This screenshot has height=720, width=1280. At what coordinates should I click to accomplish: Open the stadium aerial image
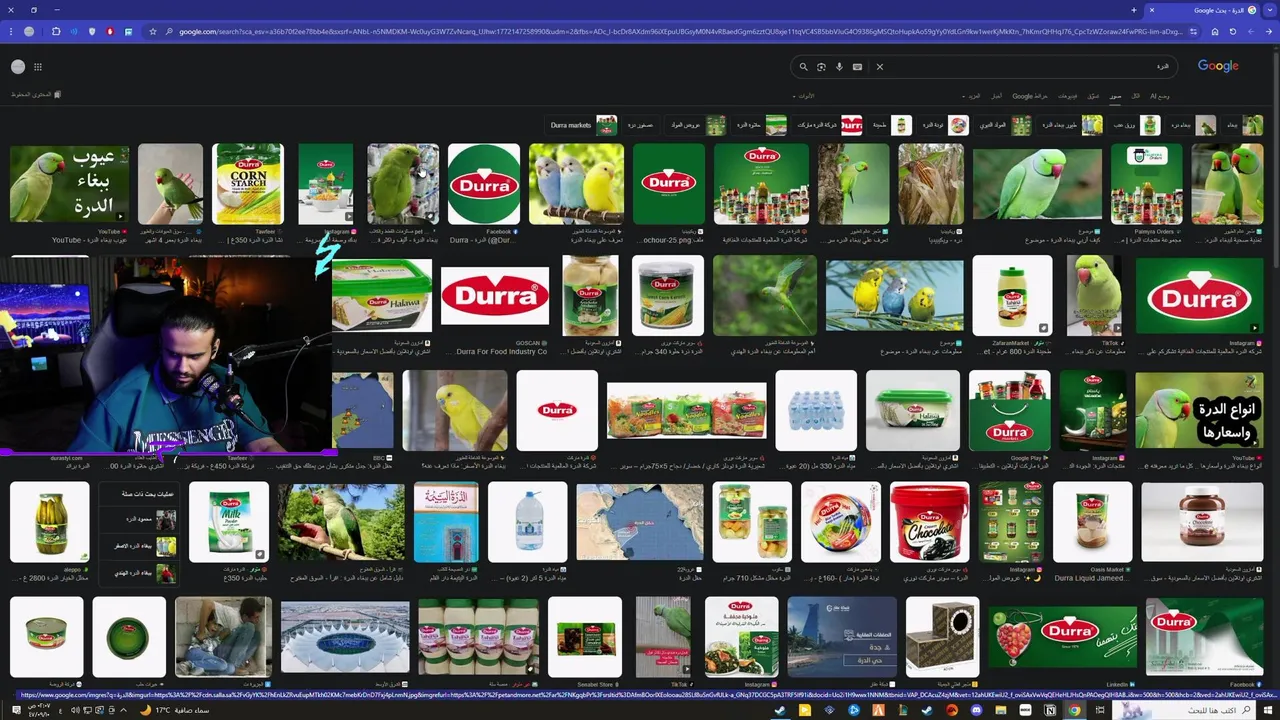[x=345, y=637]
